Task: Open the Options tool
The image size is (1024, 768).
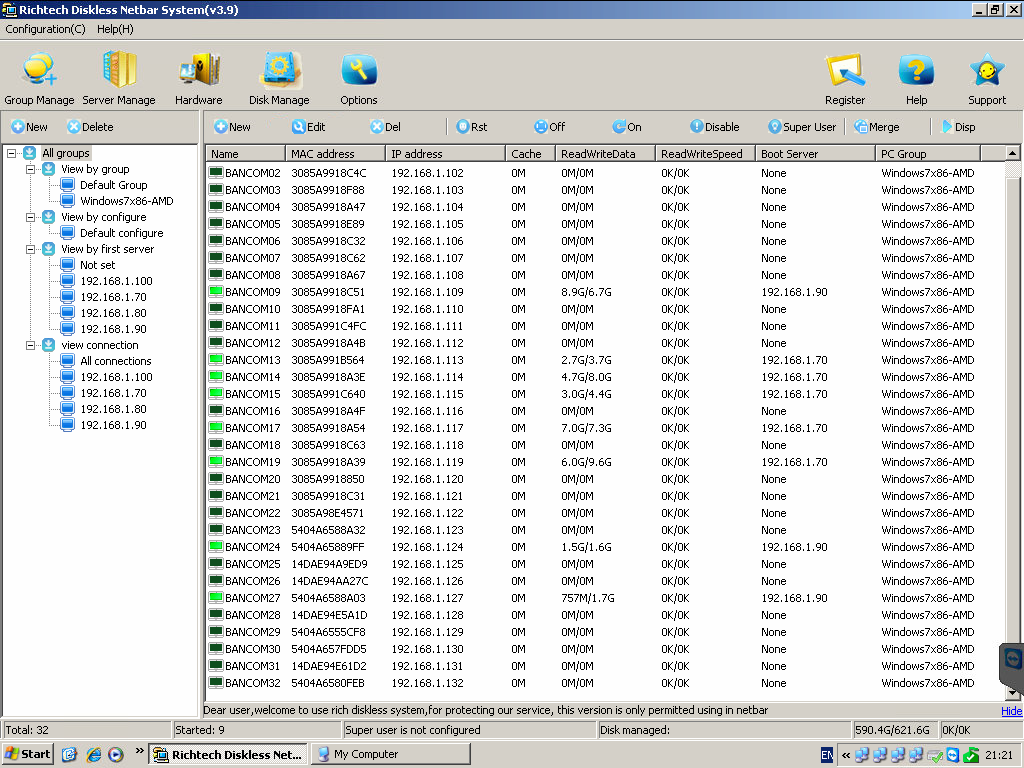Action: point(359,79)
